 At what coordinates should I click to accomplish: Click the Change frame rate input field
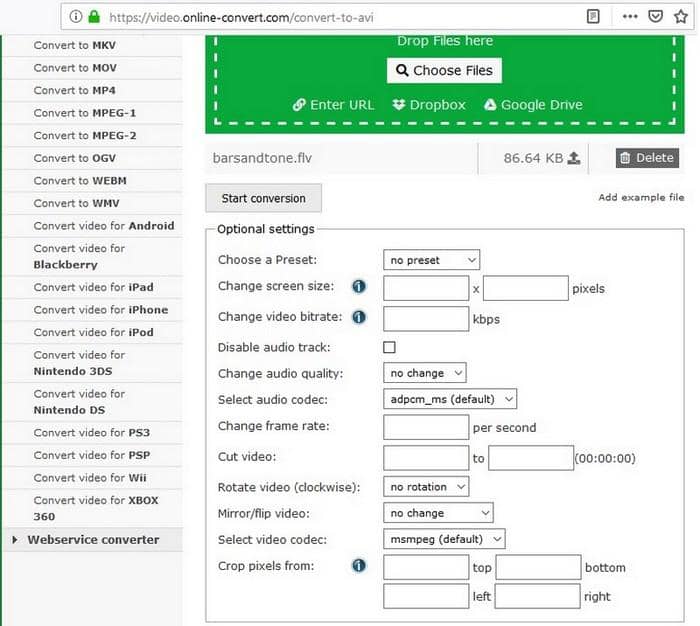[x=426, y=427]
